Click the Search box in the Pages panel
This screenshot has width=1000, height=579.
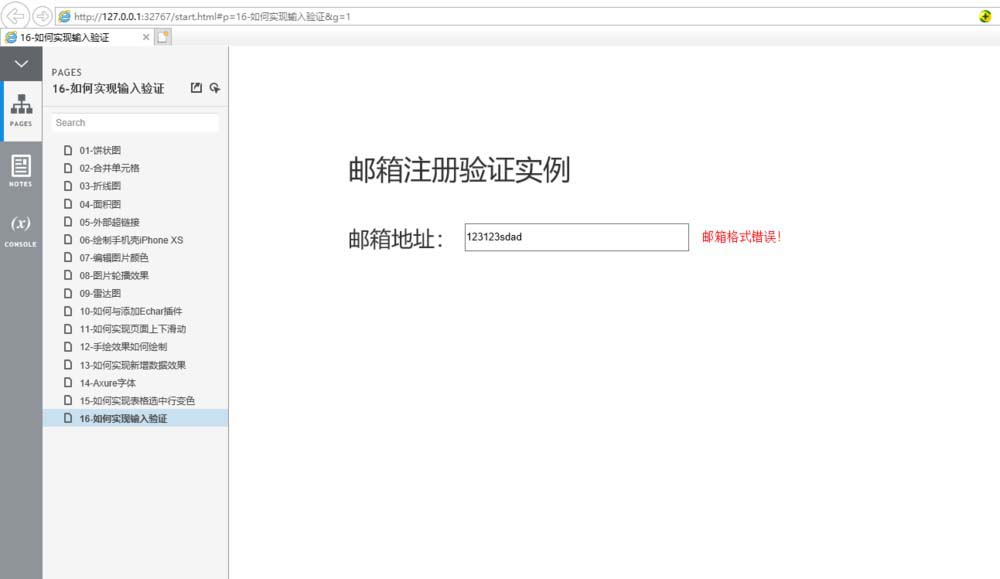click(135, 122)
